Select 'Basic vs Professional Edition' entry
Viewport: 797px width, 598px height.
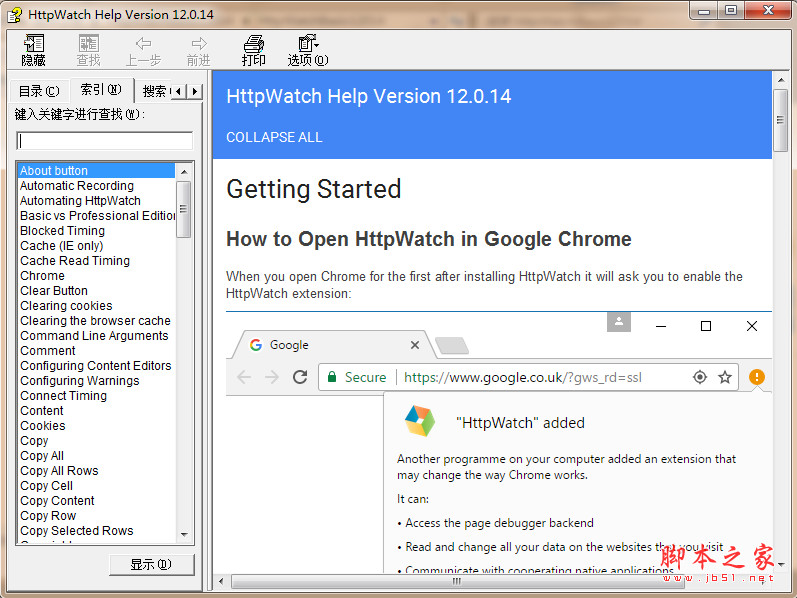click(98, 216)
